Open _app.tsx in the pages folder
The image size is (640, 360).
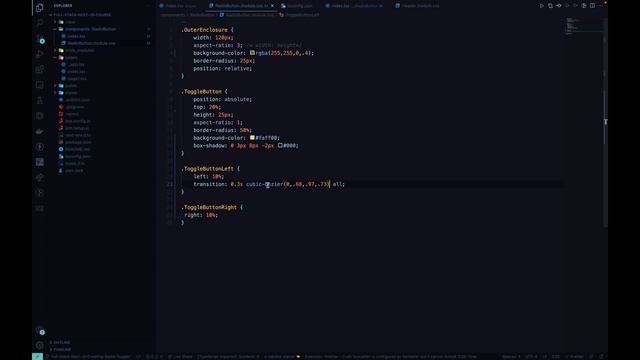(76, 64)
